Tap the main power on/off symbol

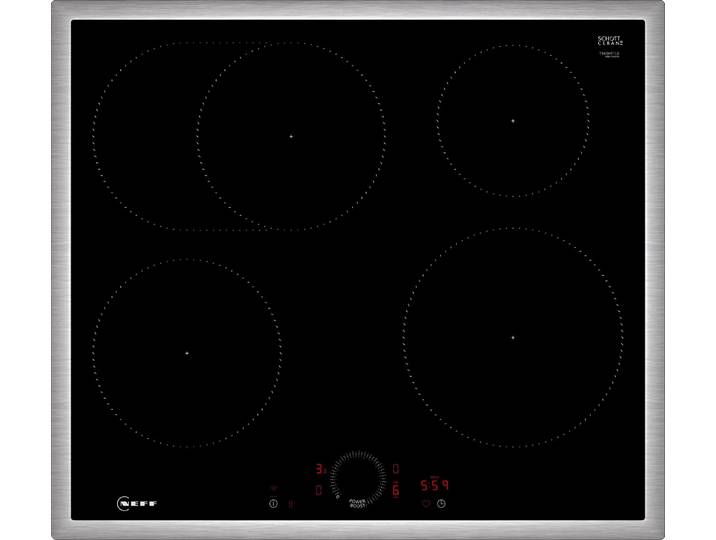point(273,504)
